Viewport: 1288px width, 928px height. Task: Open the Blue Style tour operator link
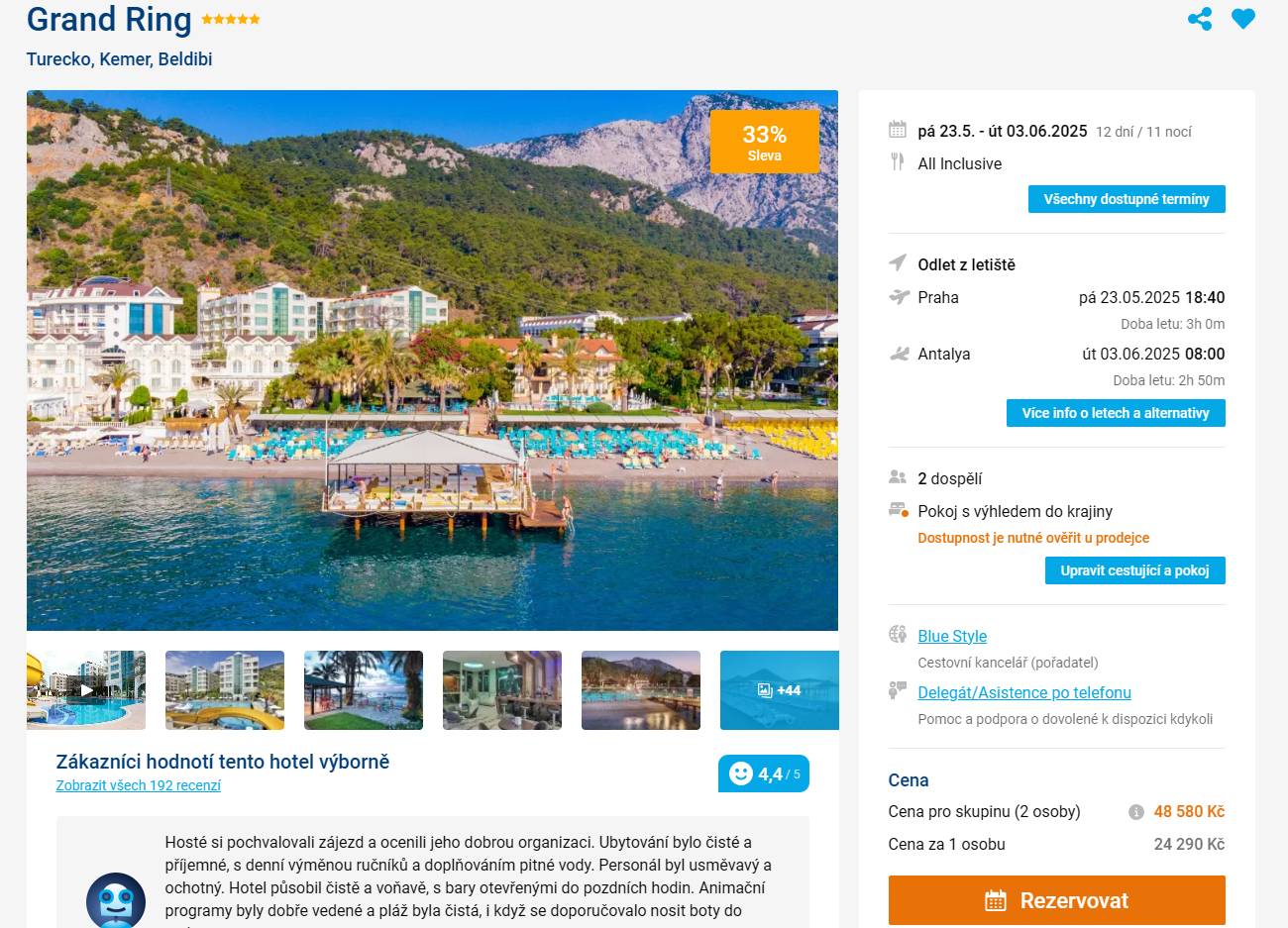click(952, 636)
